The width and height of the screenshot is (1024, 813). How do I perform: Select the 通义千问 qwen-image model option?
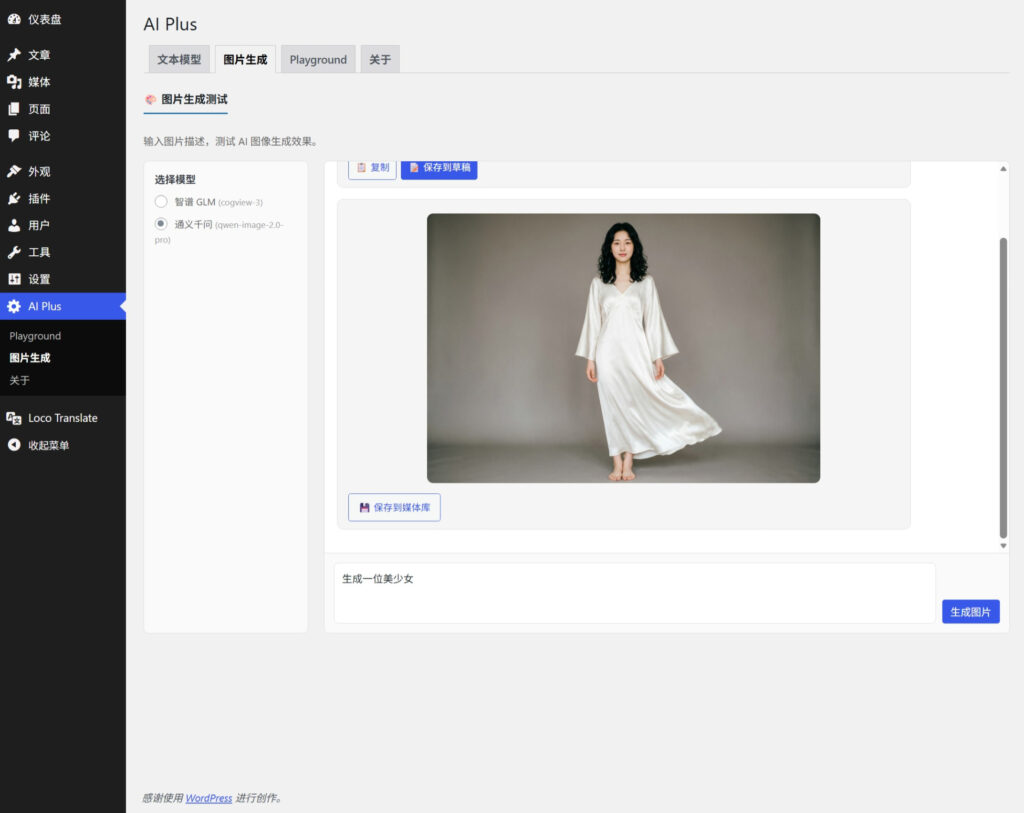point(161,224)
